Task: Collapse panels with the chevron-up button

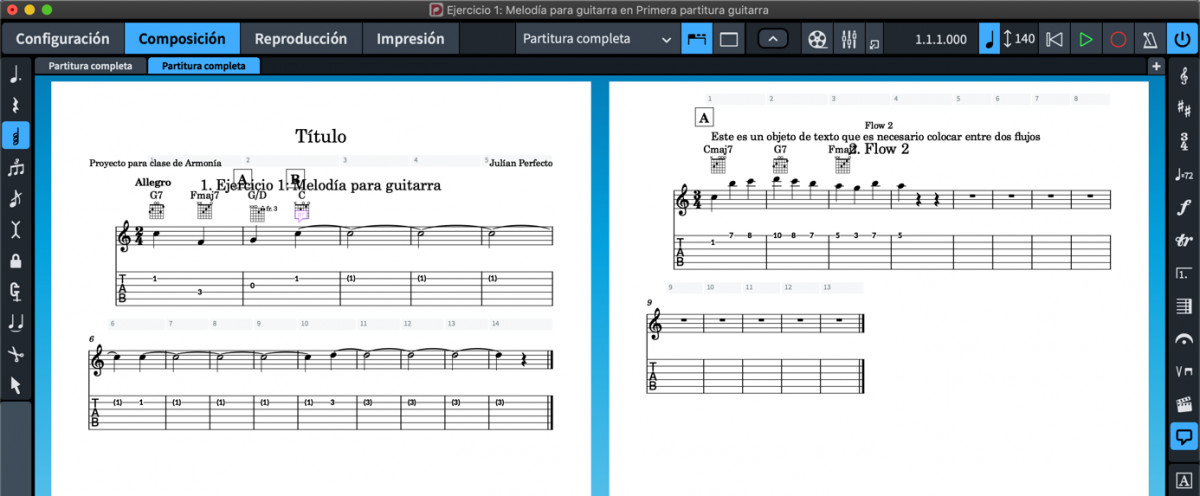Action: coord(772,40)
